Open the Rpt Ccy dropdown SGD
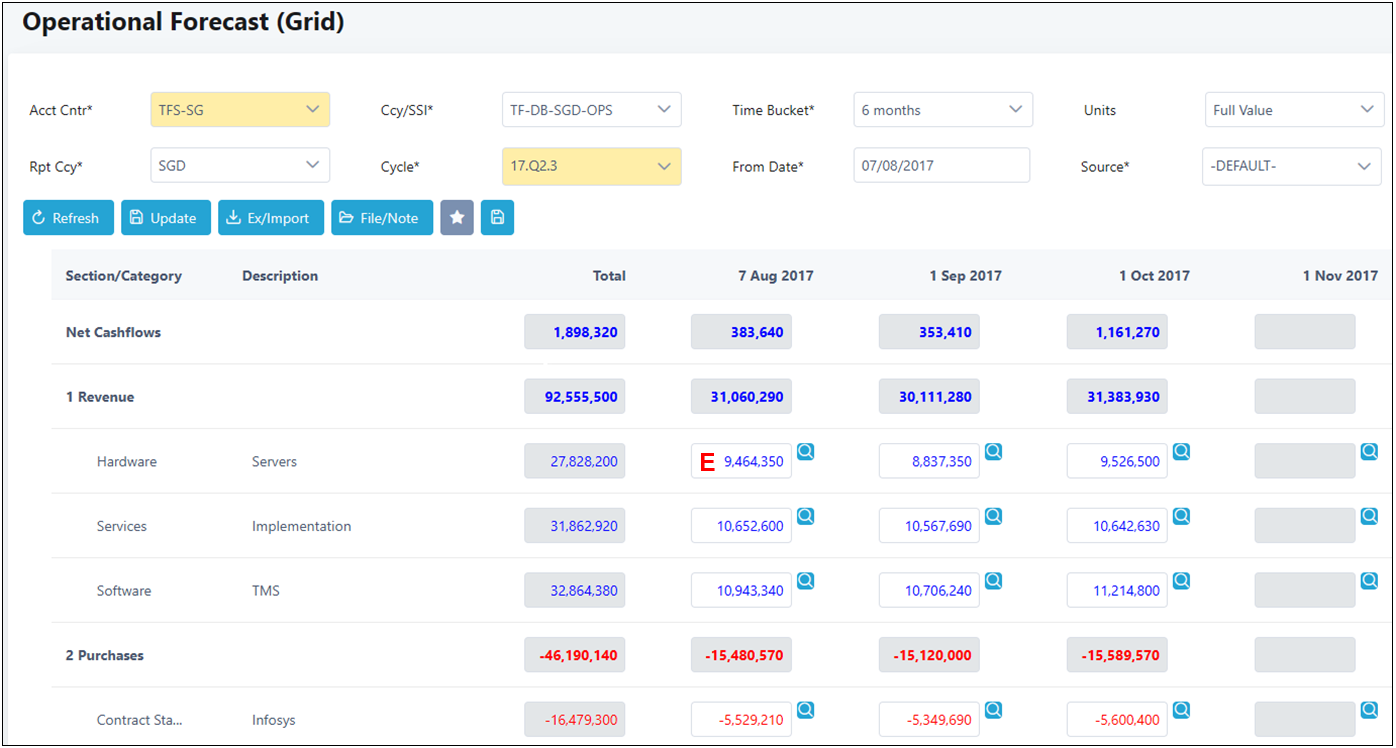This screenshot has width=1396, height=748. (240, 166)
